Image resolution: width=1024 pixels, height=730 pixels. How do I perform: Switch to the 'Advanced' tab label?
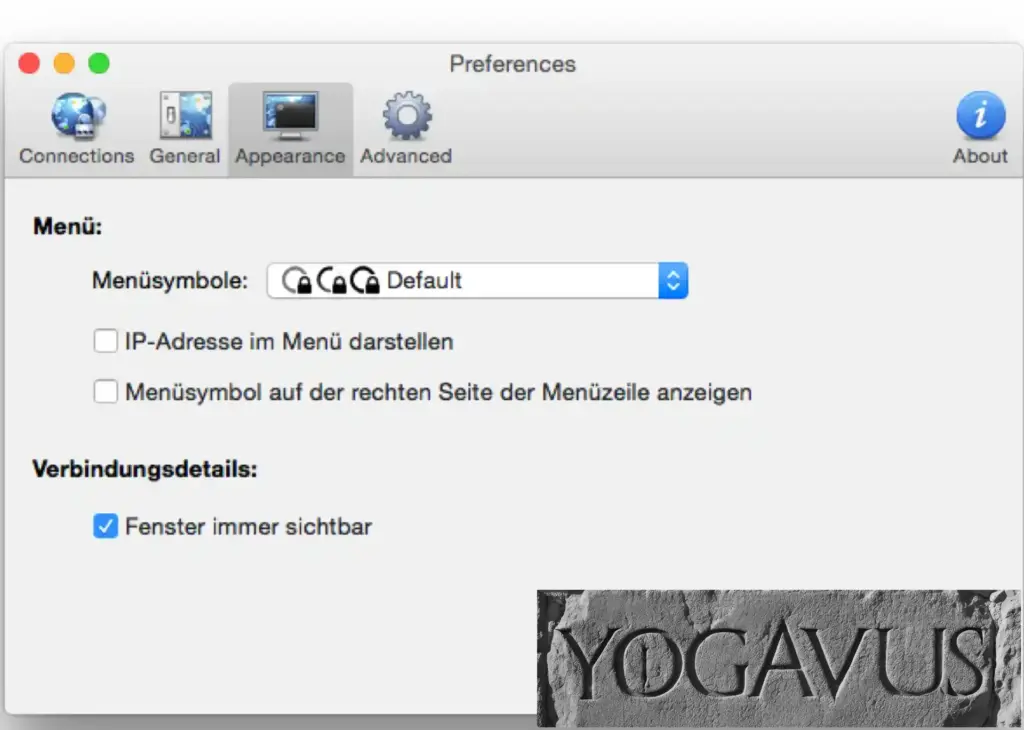click(406, 156)
